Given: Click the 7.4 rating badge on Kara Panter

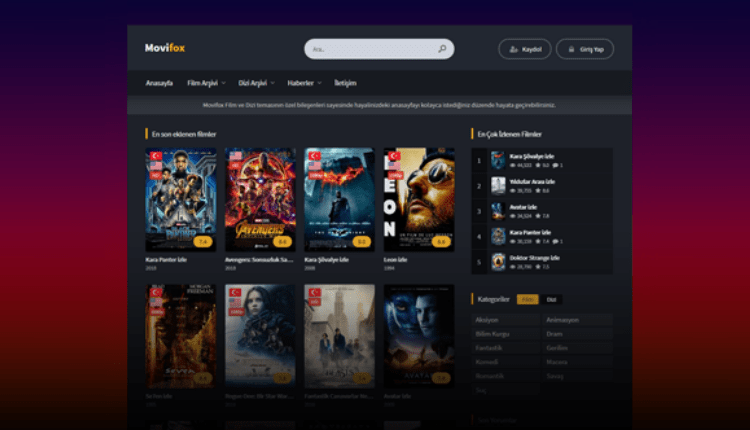Looking at the screenshot, I should pos(203,242).
